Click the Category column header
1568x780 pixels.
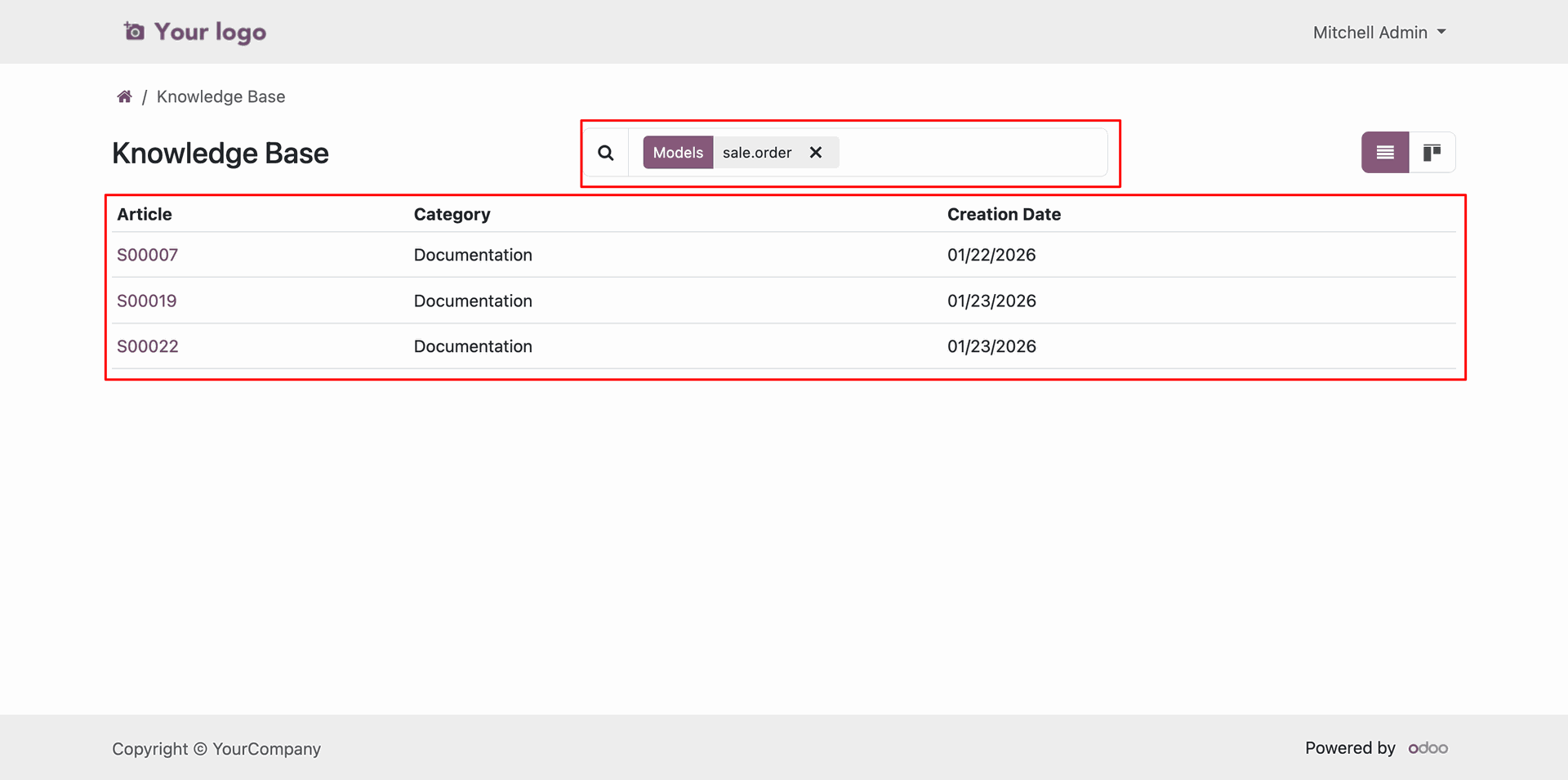[x=452, y=214]
